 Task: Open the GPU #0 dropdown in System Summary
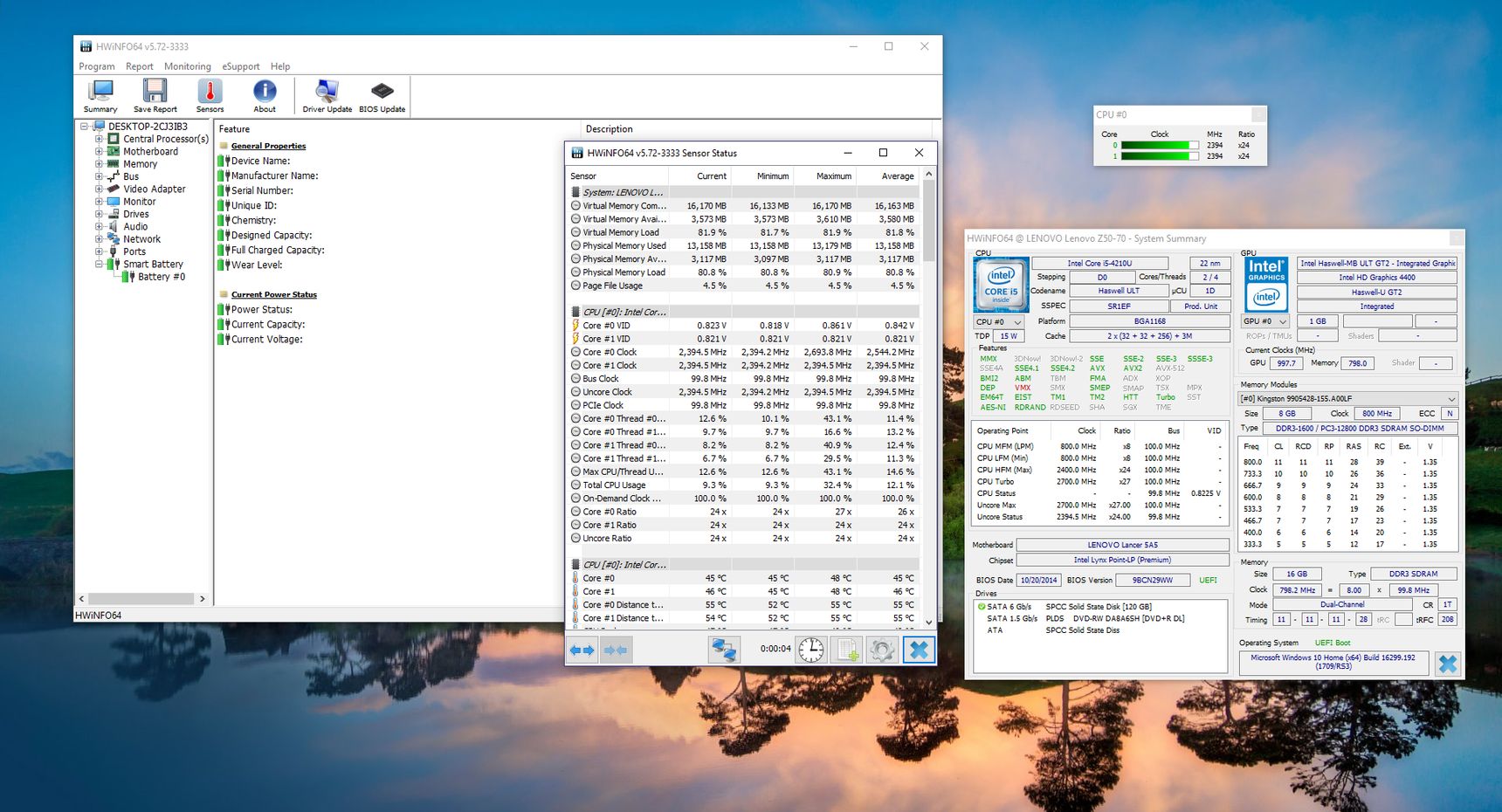[1265, 321]
